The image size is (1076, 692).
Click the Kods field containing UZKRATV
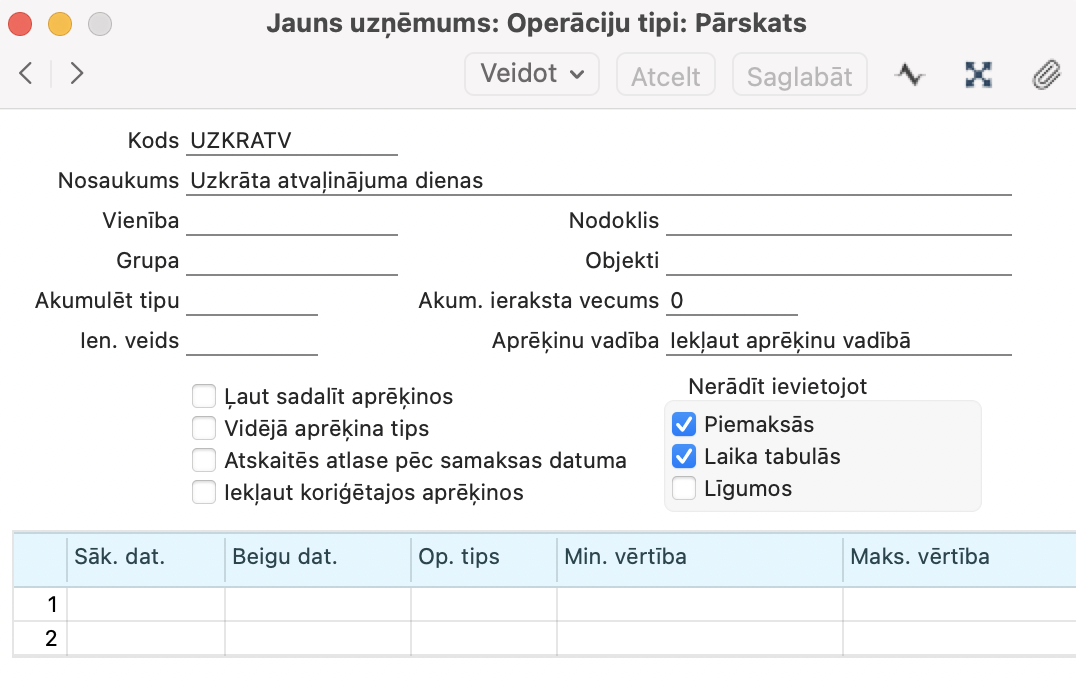click(x=292, y=142)
